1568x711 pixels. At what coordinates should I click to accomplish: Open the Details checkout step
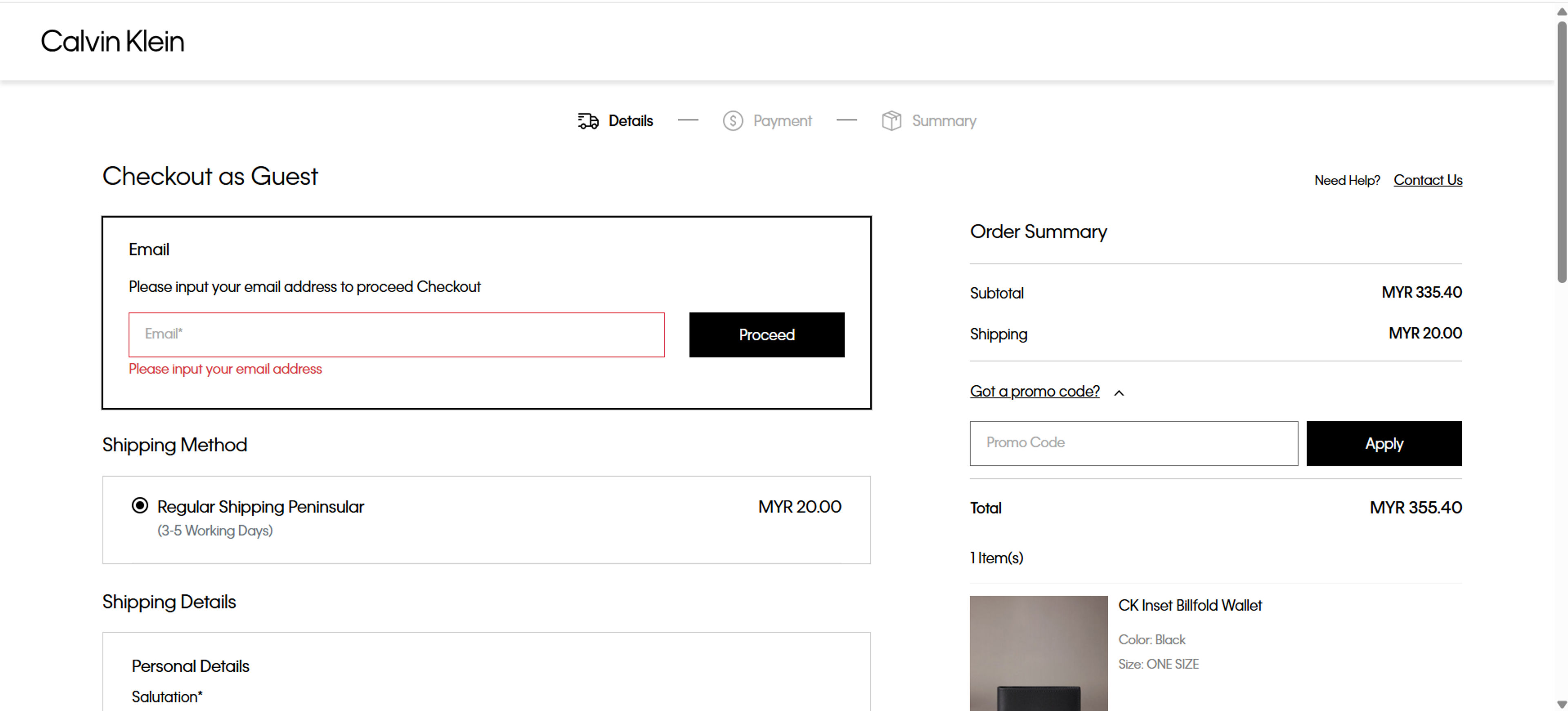pyautogui.click(x=630, y=121)
